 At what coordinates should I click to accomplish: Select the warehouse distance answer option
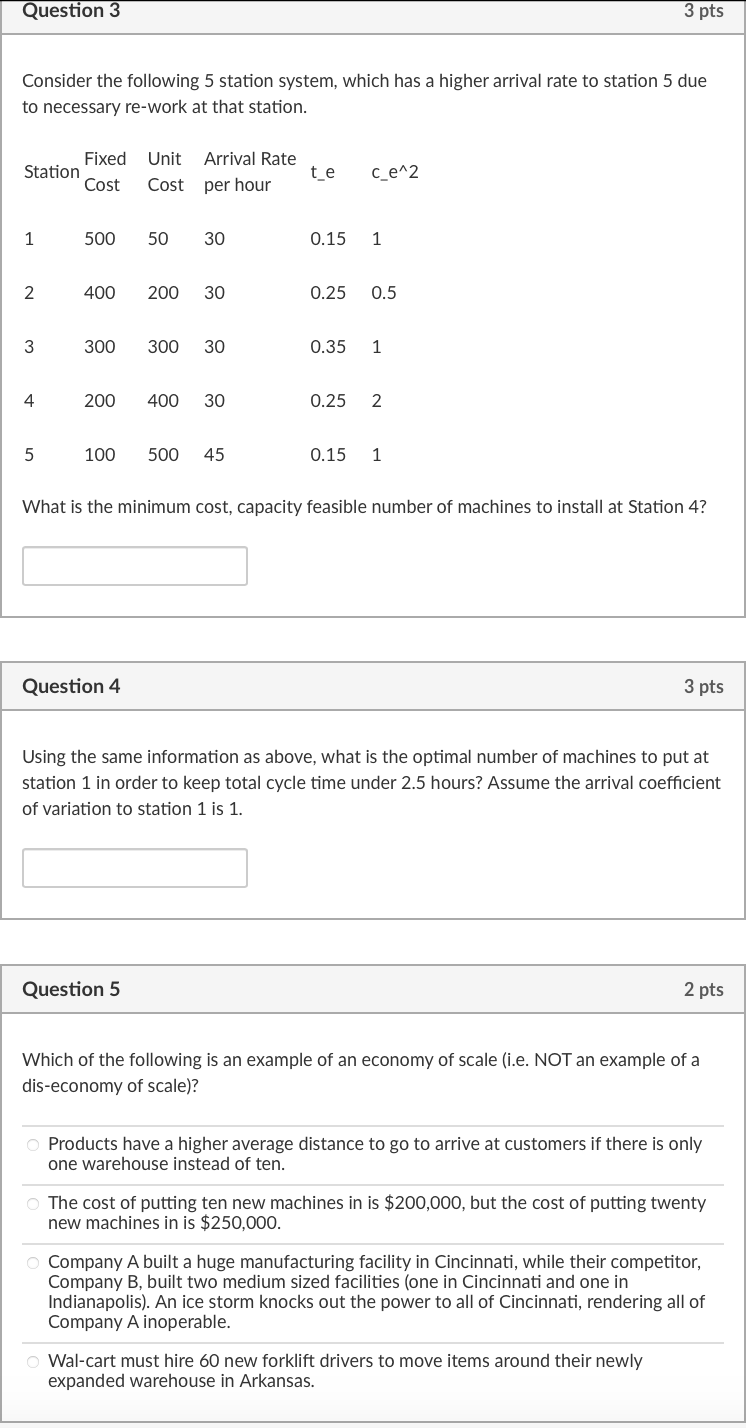coord(33,1144)
